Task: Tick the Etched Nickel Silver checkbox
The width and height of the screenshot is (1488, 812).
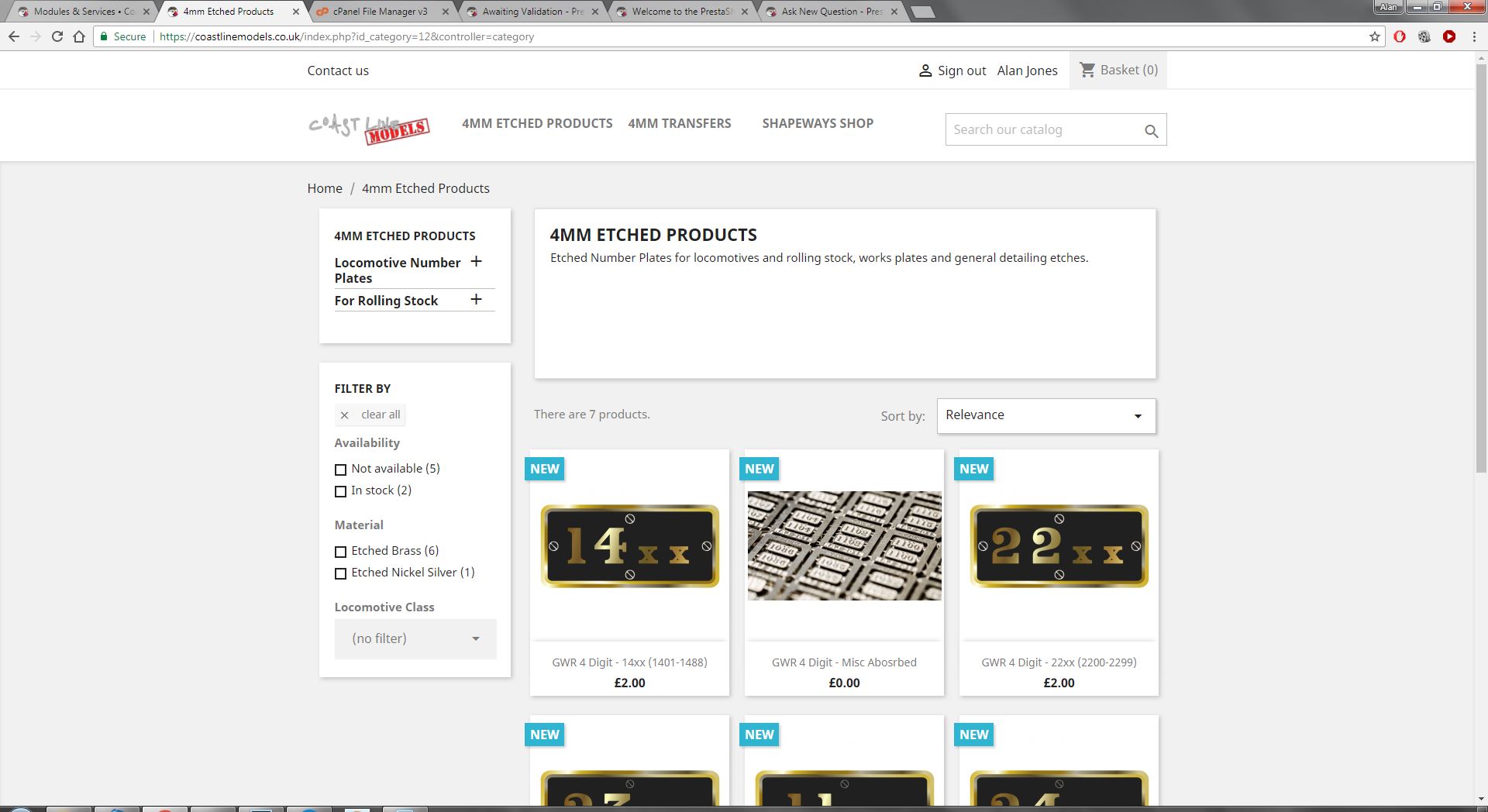Action: [340, 573]
